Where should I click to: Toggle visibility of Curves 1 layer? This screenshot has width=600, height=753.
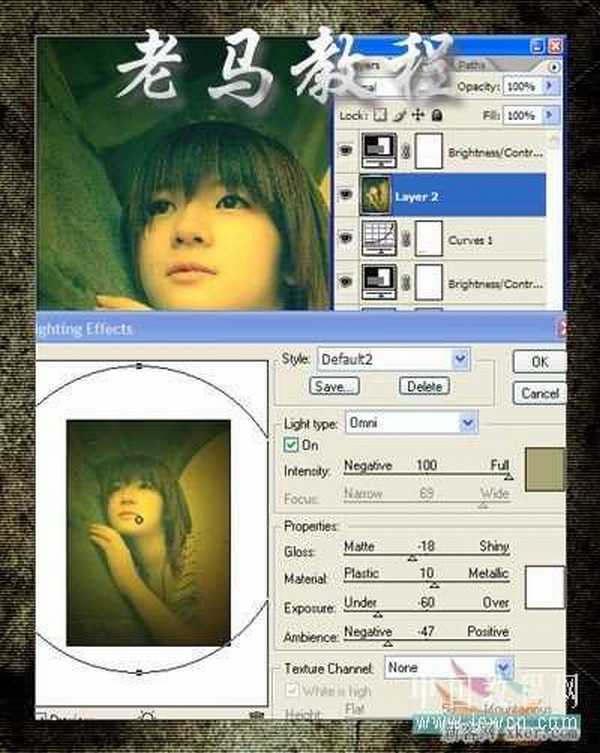click(x=346, y=240)
